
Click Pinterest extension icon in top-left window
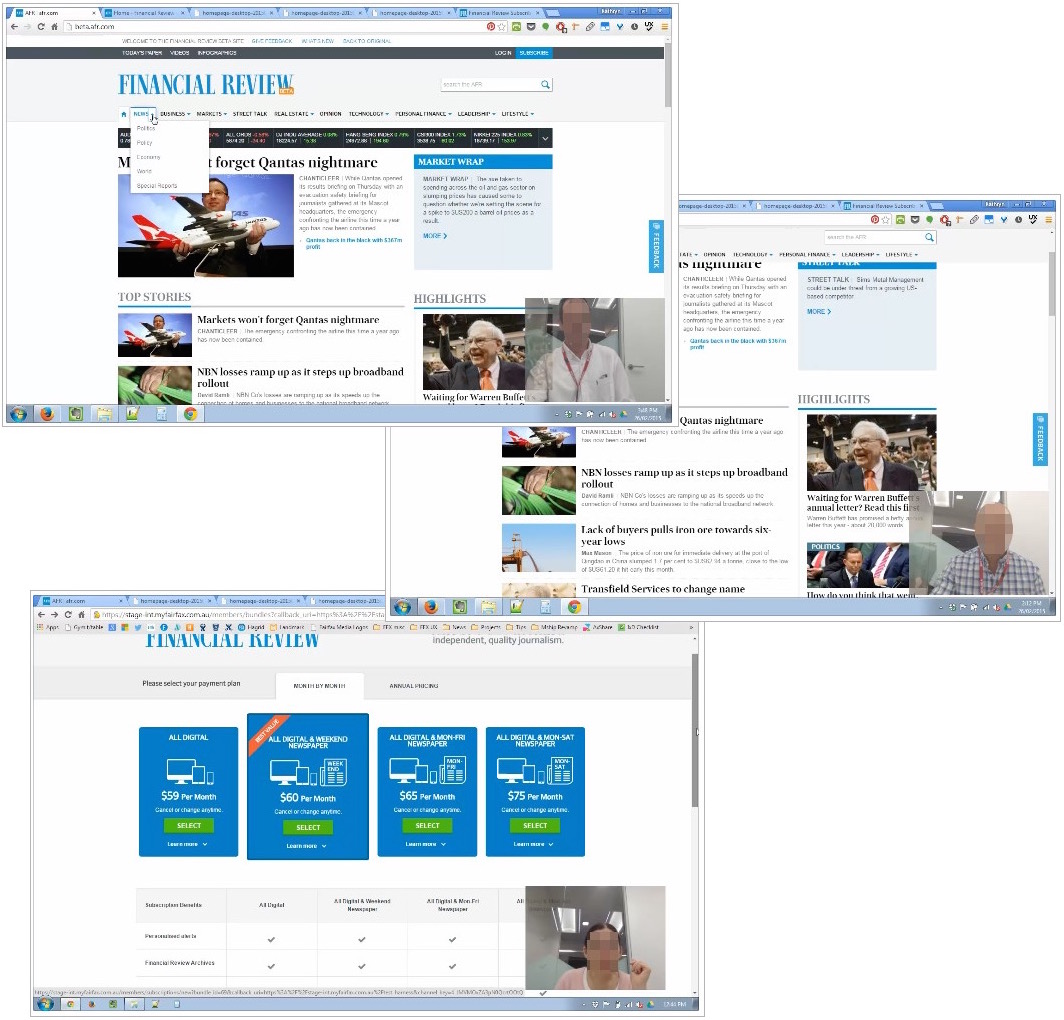point(491,26)
